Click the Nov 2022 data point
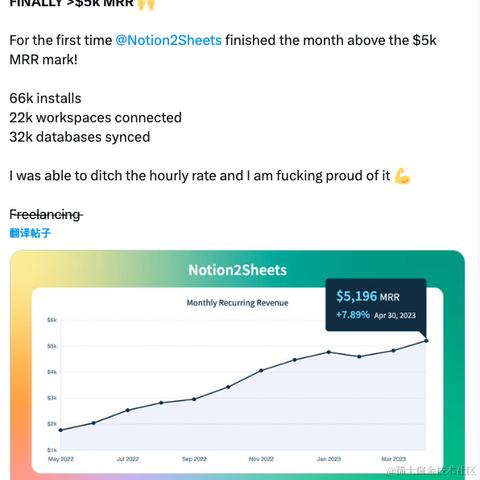The height and width of the screenshot is (480, 480). (x=261, y=370)
